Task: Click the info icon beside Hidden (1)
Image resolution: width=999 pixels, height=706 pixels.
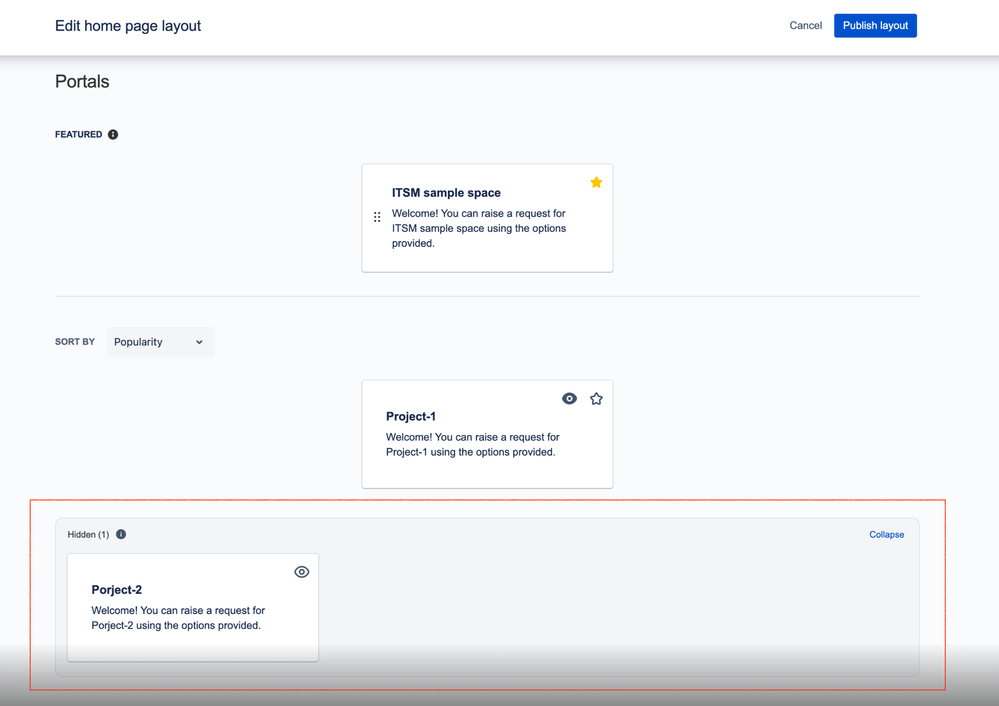Action: (121, 535)
